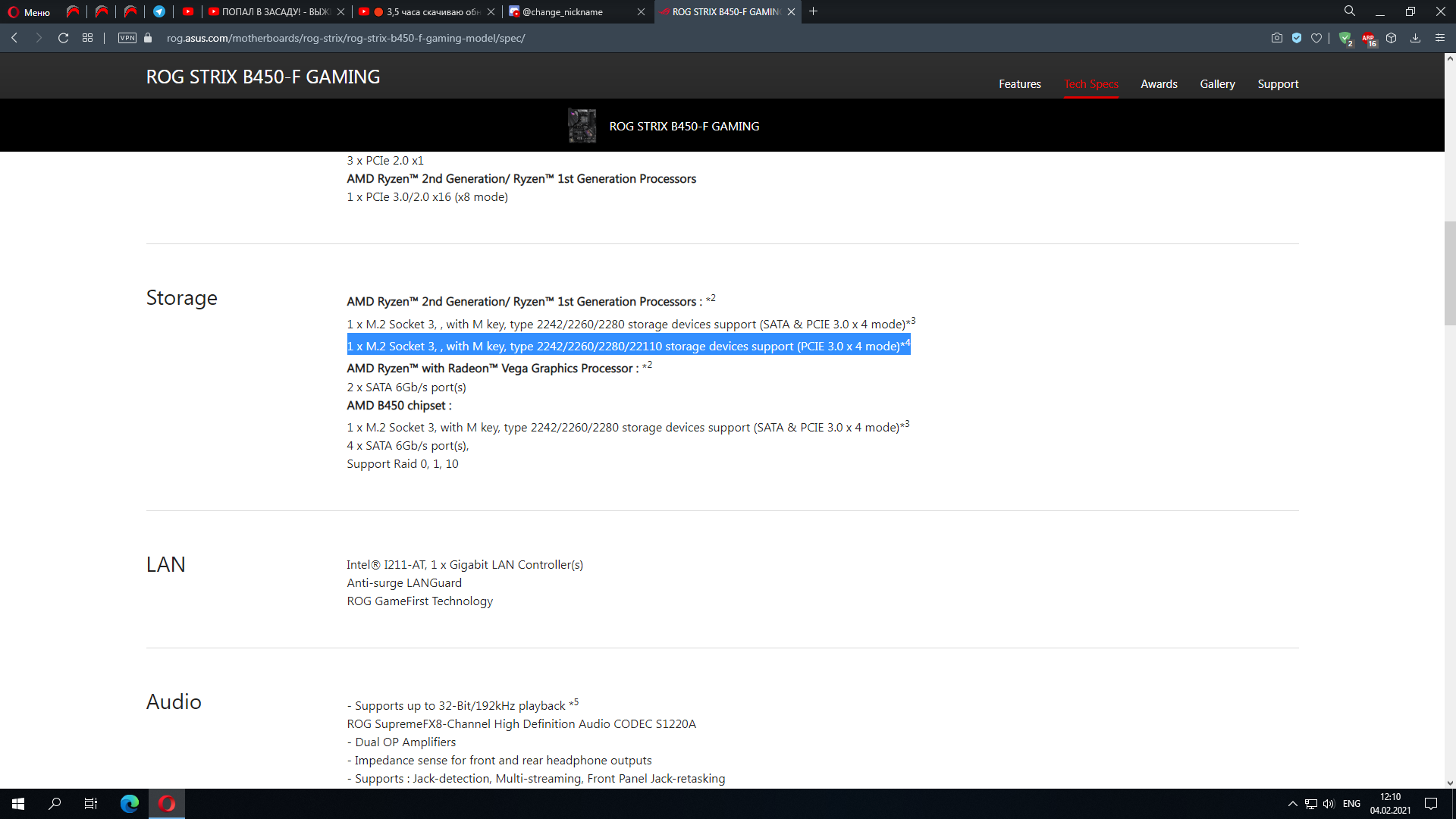Viewport: 1456px width, 819px height.
Task: Toggle the VPN badge in address bar
Action: (127, 38)
